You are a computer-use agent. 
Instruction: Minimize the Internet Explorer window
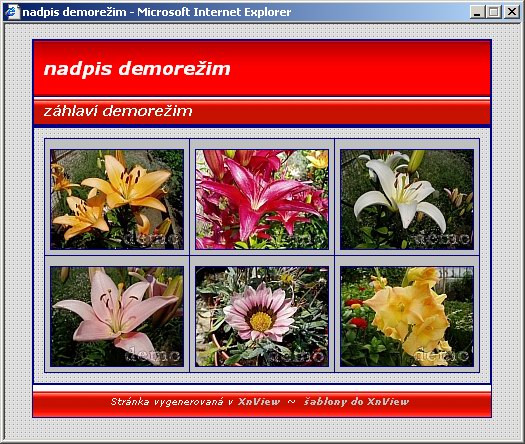[477, 12]
